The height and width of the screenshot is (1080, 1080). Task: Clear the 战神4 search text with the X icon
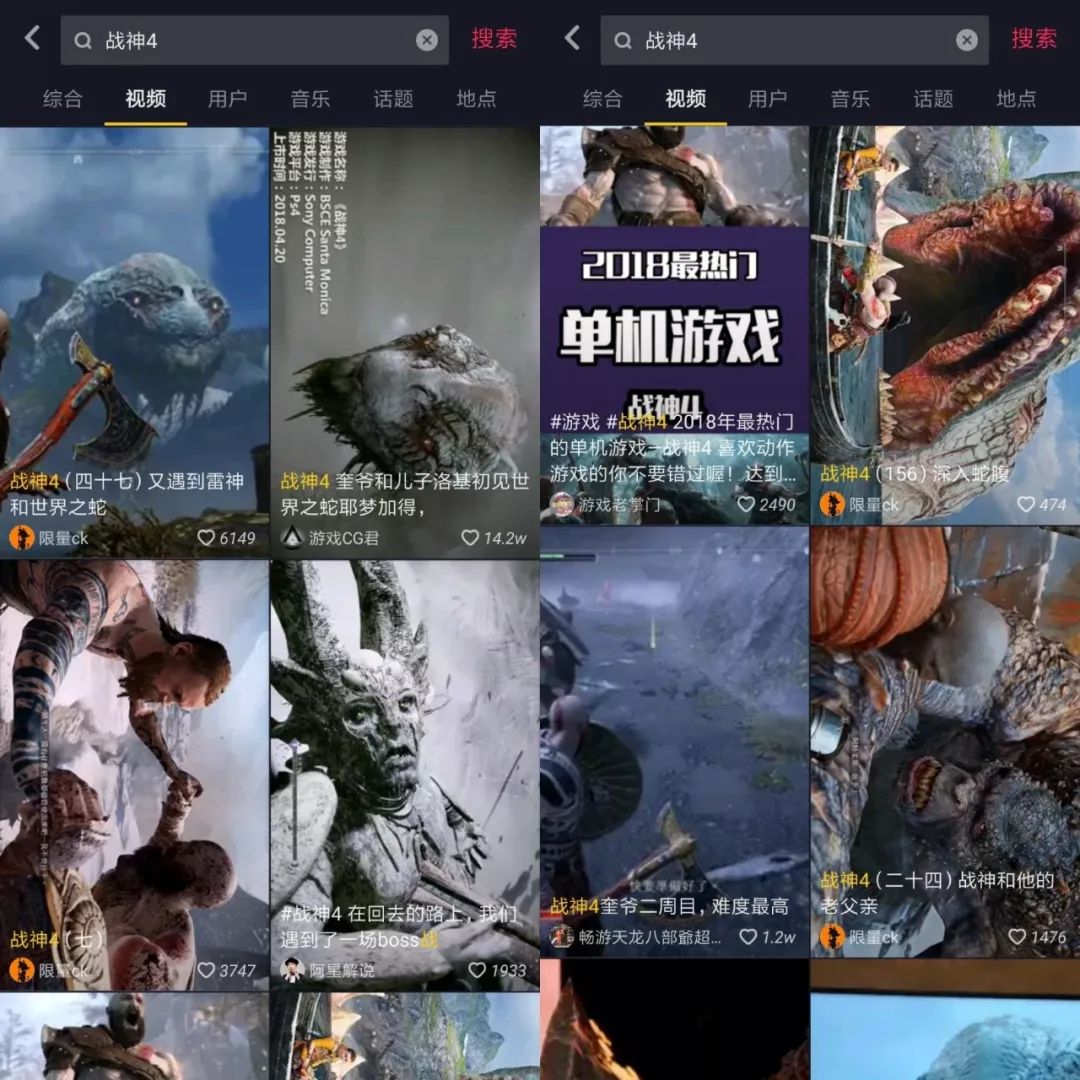click(x=427, y=40)
